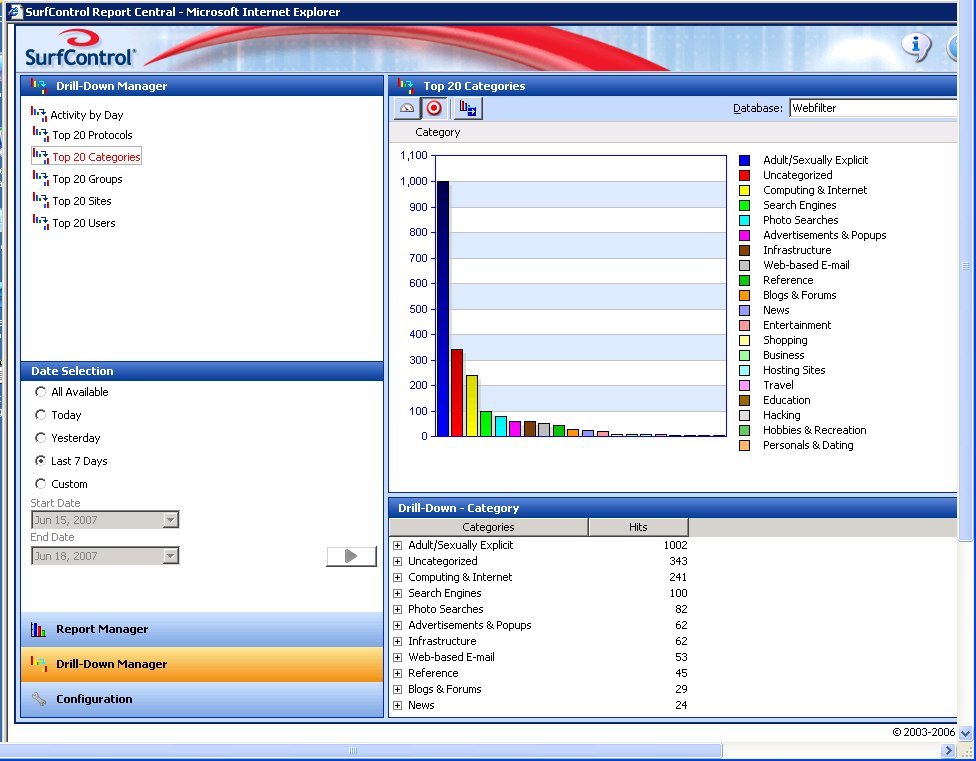Select Top 20 Users report
Screen dimensions: 976x761
coord(83,223)
